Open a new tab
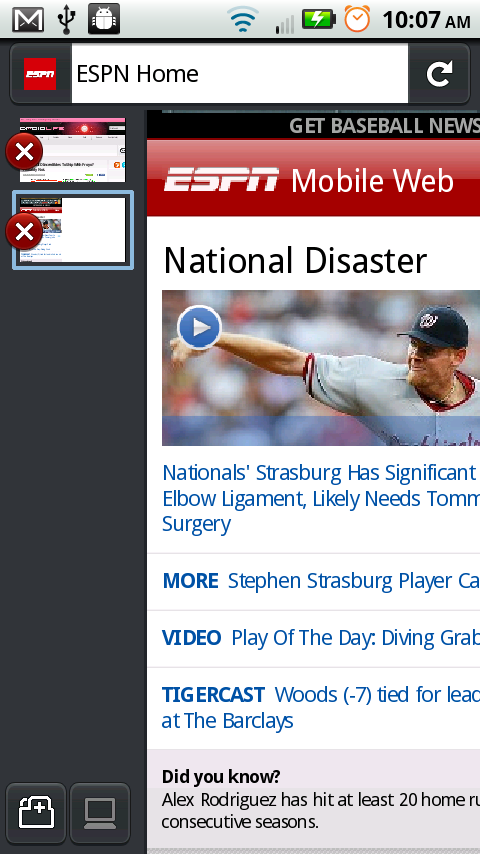The image size is (480, 854). click(x=36, y=813)
